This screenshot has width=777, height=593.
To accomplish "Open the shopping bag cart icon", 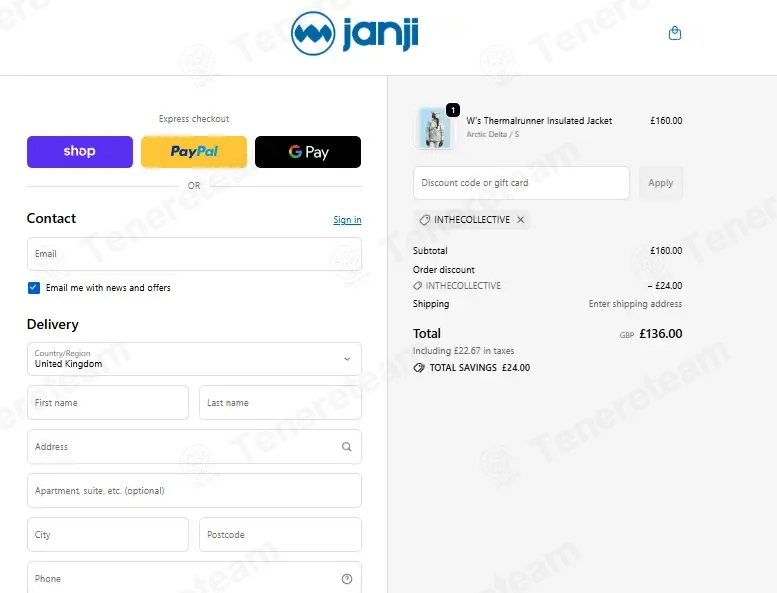I will tap(674, 33).
